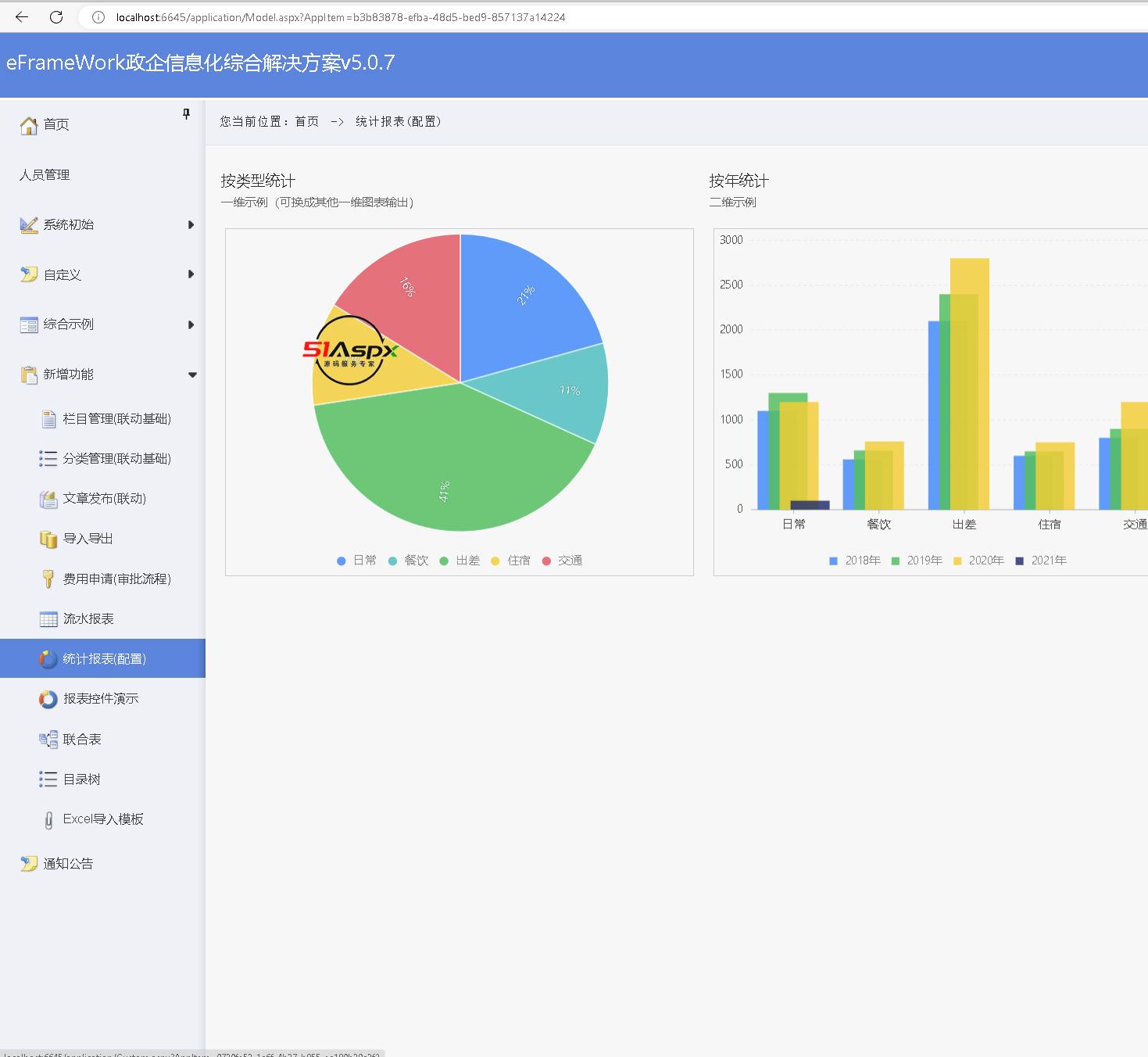The height and width of the screenshot is (1057, 1148).
Task: Open 栏目管理(联动基础) document icon
Action: click(48, 419)
